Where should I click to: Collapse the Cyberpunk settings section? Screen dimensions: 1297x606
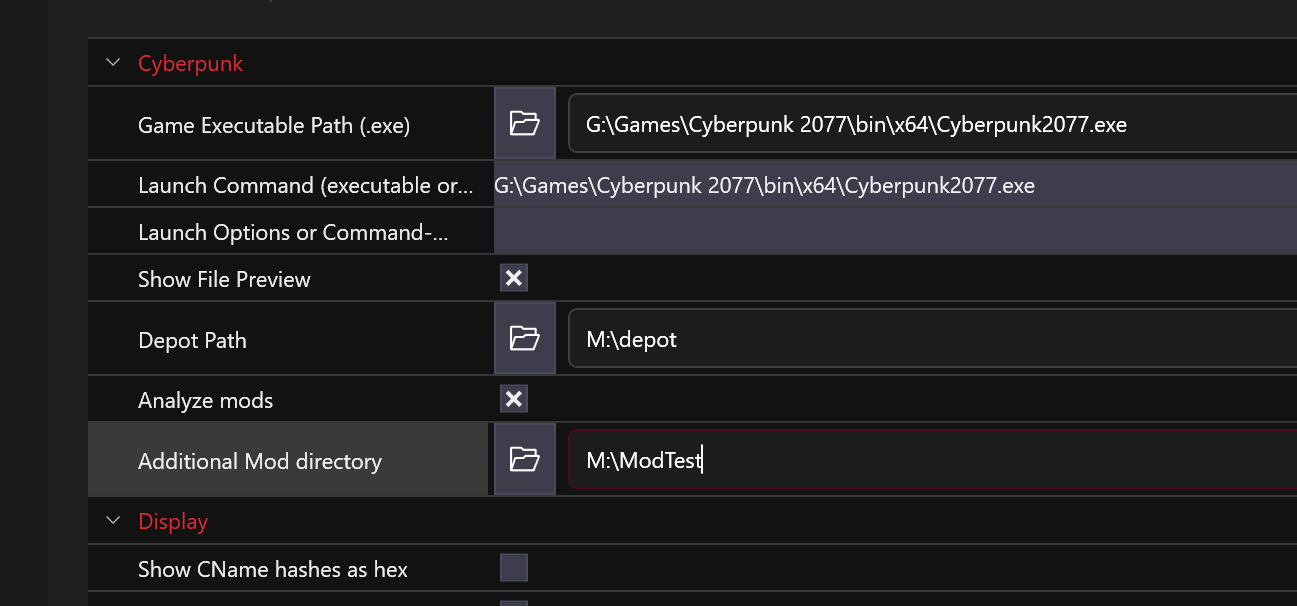click(113, 63)
